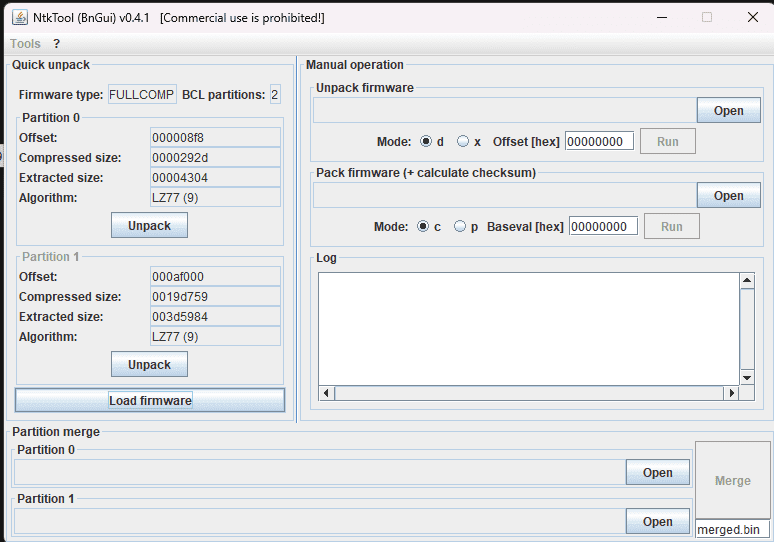Viewport: 774px width, 542px height.
Task: Open Partition 0 file in Partition merge
Action: coord(657,473)
